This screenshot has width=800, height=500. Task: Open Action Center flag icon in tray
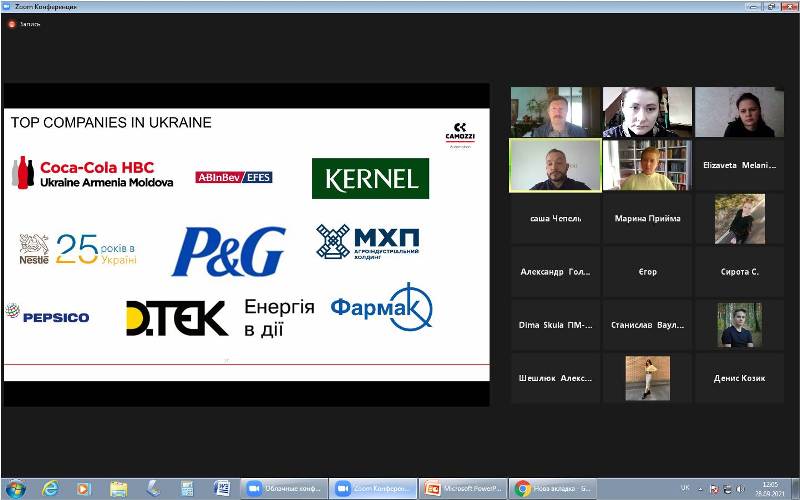point(714,489)
